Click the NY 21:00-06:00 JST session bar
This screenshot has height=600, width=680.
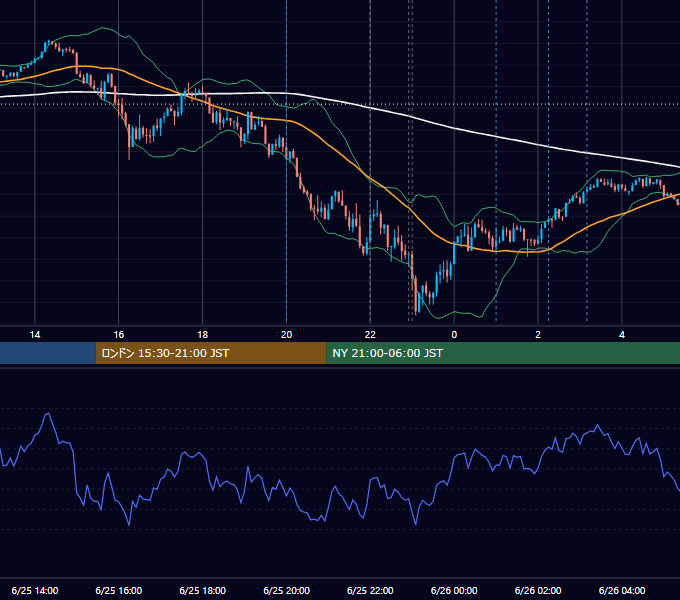[x=503, y=353]
